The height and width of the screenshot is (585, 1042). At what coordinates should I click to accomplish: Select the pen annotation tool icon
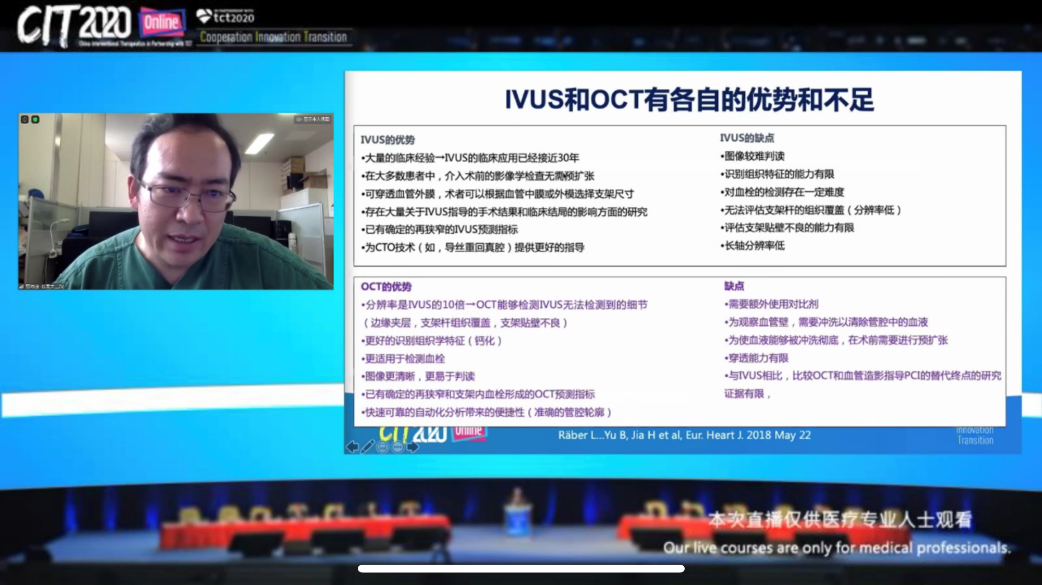[368, 447]
